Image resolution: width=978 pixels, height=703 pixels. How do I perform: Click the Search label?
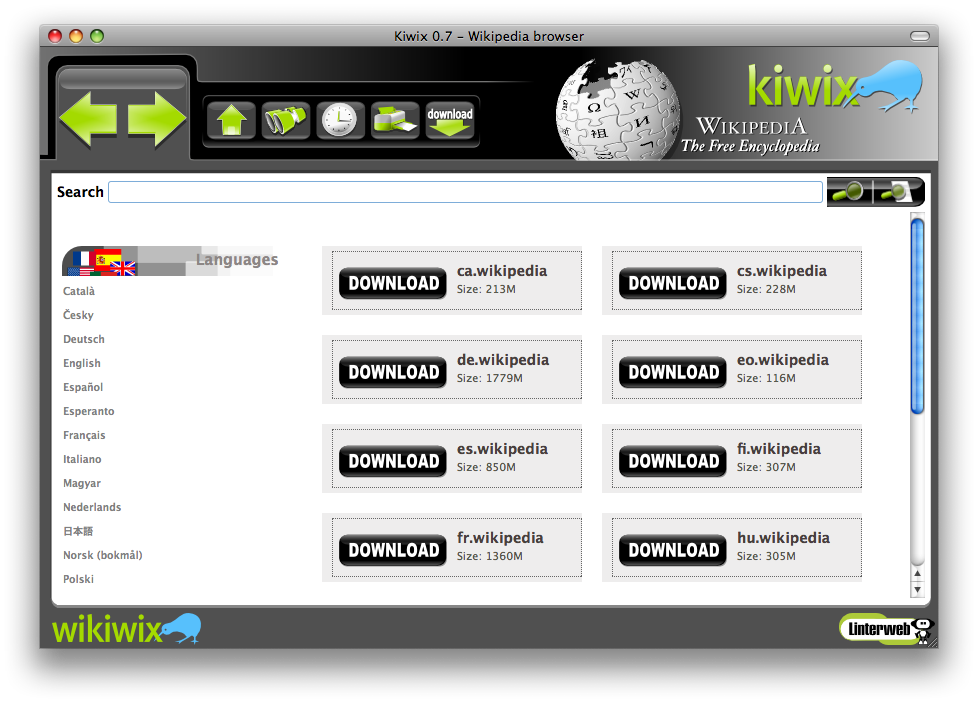click(x=80, y=192)
